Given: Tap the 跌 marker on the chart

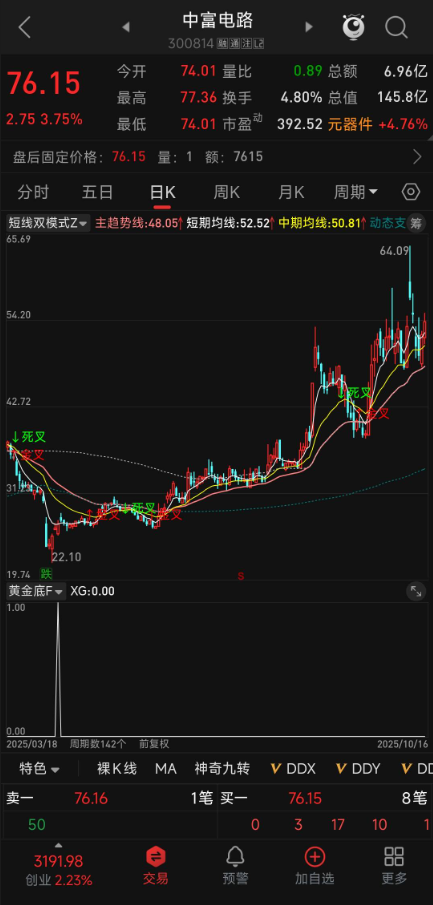Looking at the screenshot, I should pos(45,574).
